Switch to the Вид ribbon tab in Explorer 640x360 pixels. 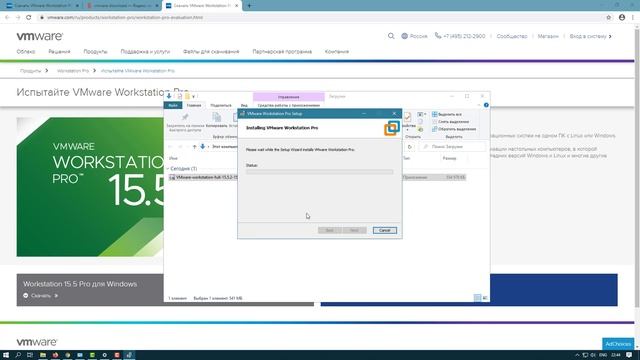(x=244, y=105)
